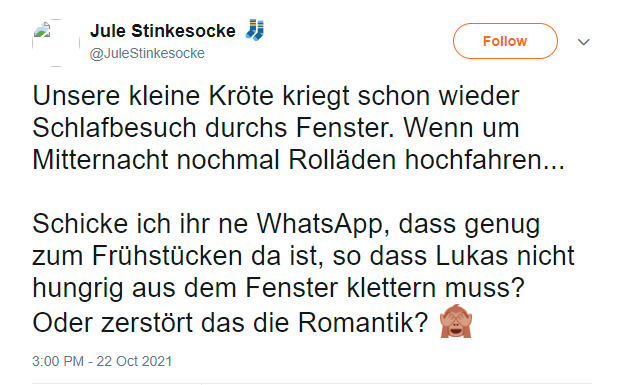Open the @JuleStinkesocke handle link
Screen dimensions: 618x385
point(147,53)
